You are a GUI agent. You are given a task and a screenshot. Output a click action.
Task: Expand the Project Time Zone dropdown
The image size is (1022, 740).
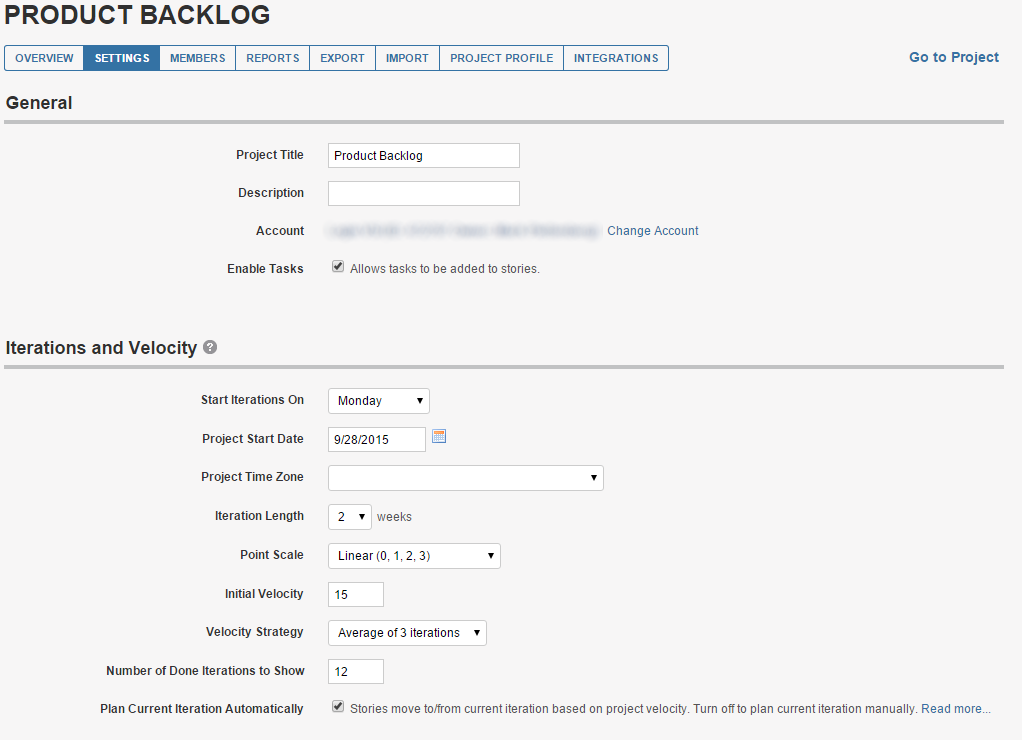coord(465,478)
